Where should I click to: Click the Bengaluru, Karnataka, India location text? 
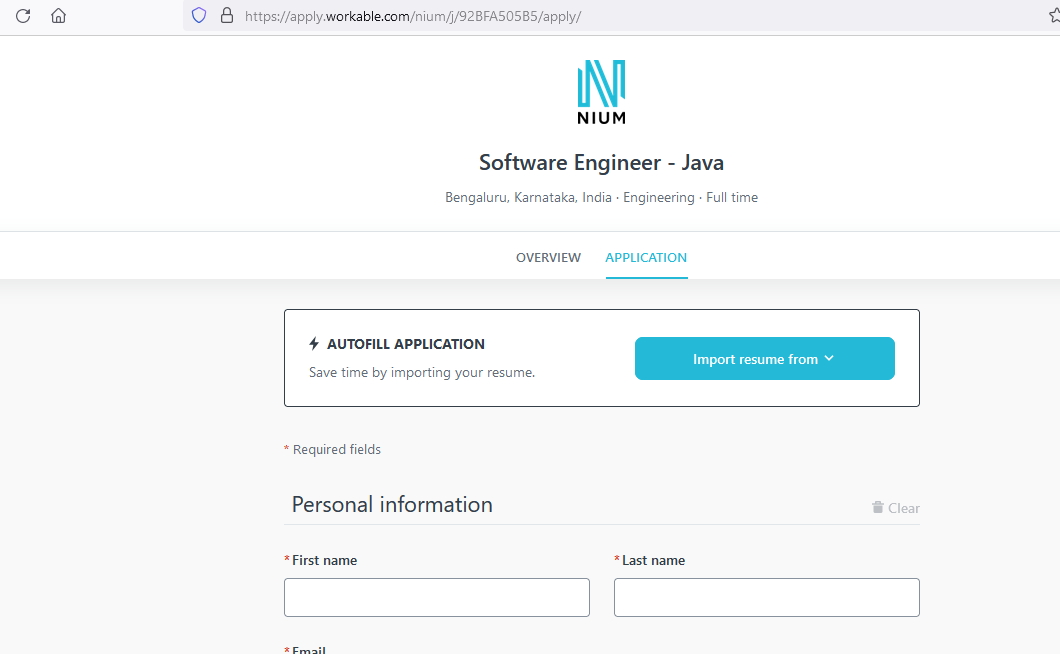[528, 198]
